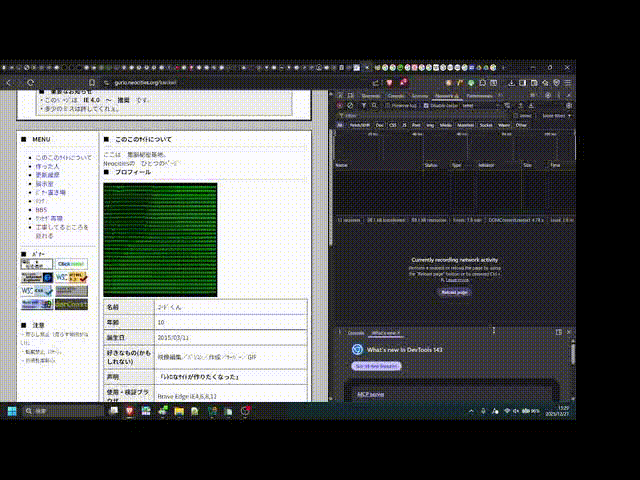
Task: Click the clear network log icon
Action: pyautogui.click(x=350, y=104)
